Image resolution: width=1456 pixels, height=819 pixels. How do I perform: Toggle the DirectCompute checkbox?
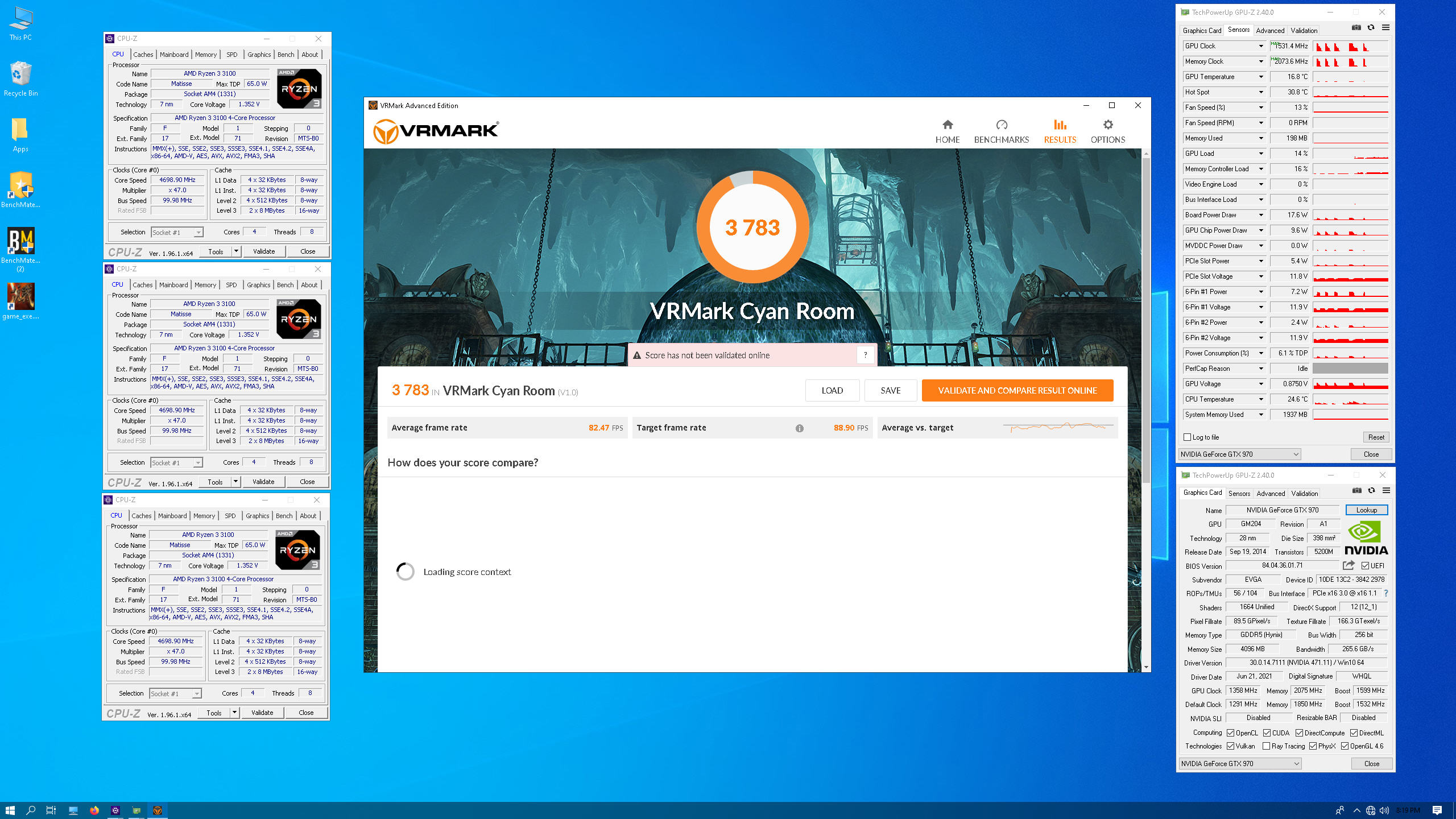point(1299,733)
